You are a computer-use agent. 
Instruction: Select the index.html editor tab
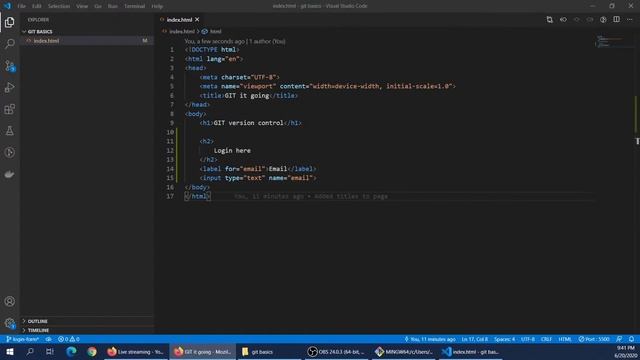click(179, 20)
